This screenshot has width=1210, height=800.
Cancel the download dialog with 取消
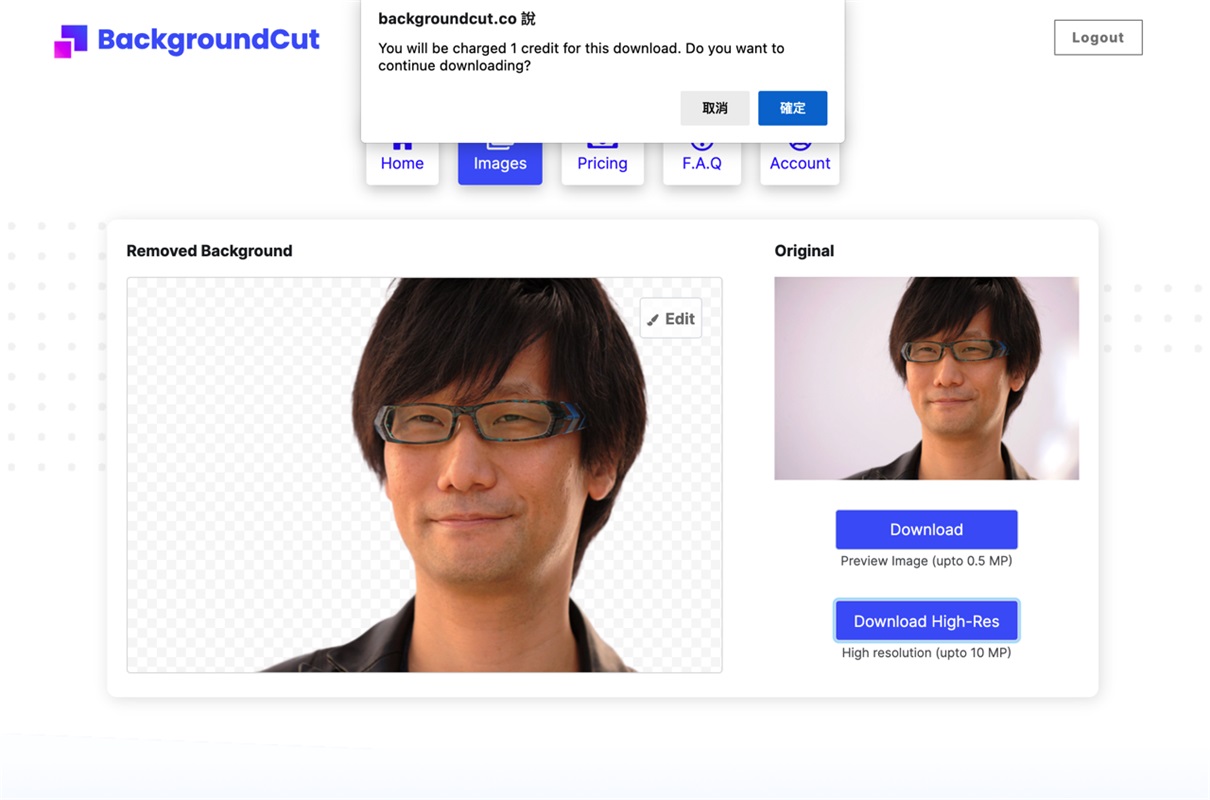[714, 108]
